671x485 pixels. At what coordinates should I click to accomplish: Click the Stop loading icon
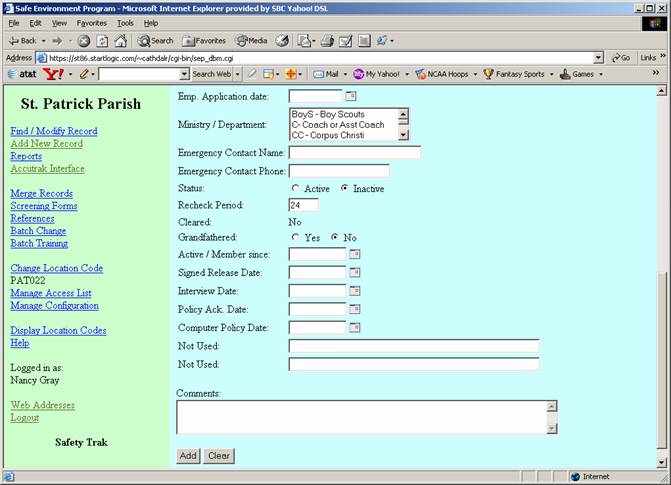pos(84,41)
